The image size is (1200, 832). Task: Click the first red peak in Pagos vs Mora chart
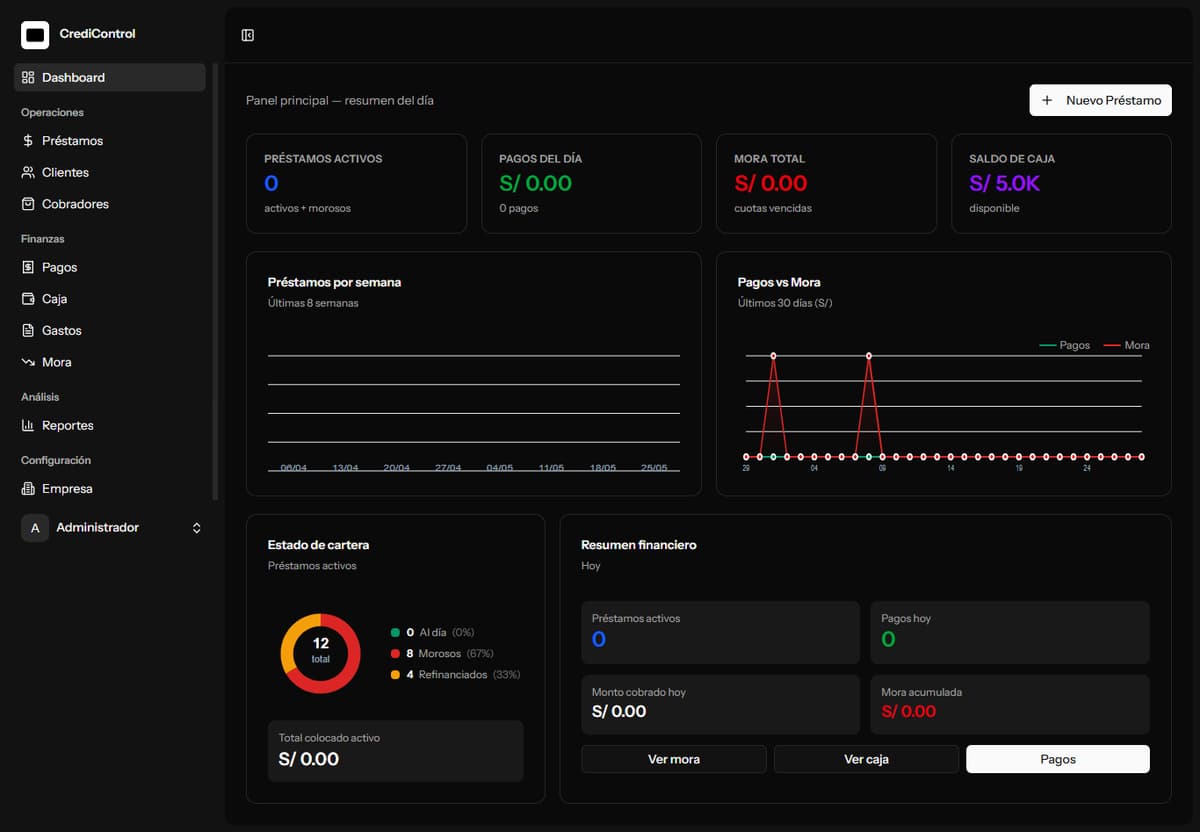[773, 355]
